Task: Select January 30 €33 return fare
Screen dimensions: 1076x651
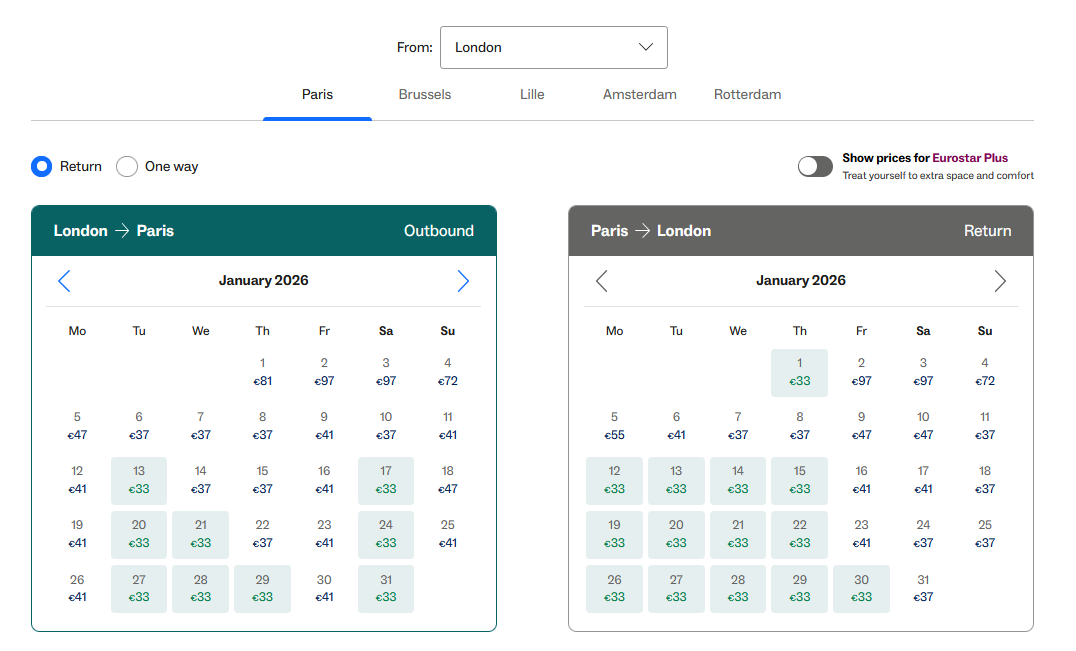Action: tap(861, 589)
